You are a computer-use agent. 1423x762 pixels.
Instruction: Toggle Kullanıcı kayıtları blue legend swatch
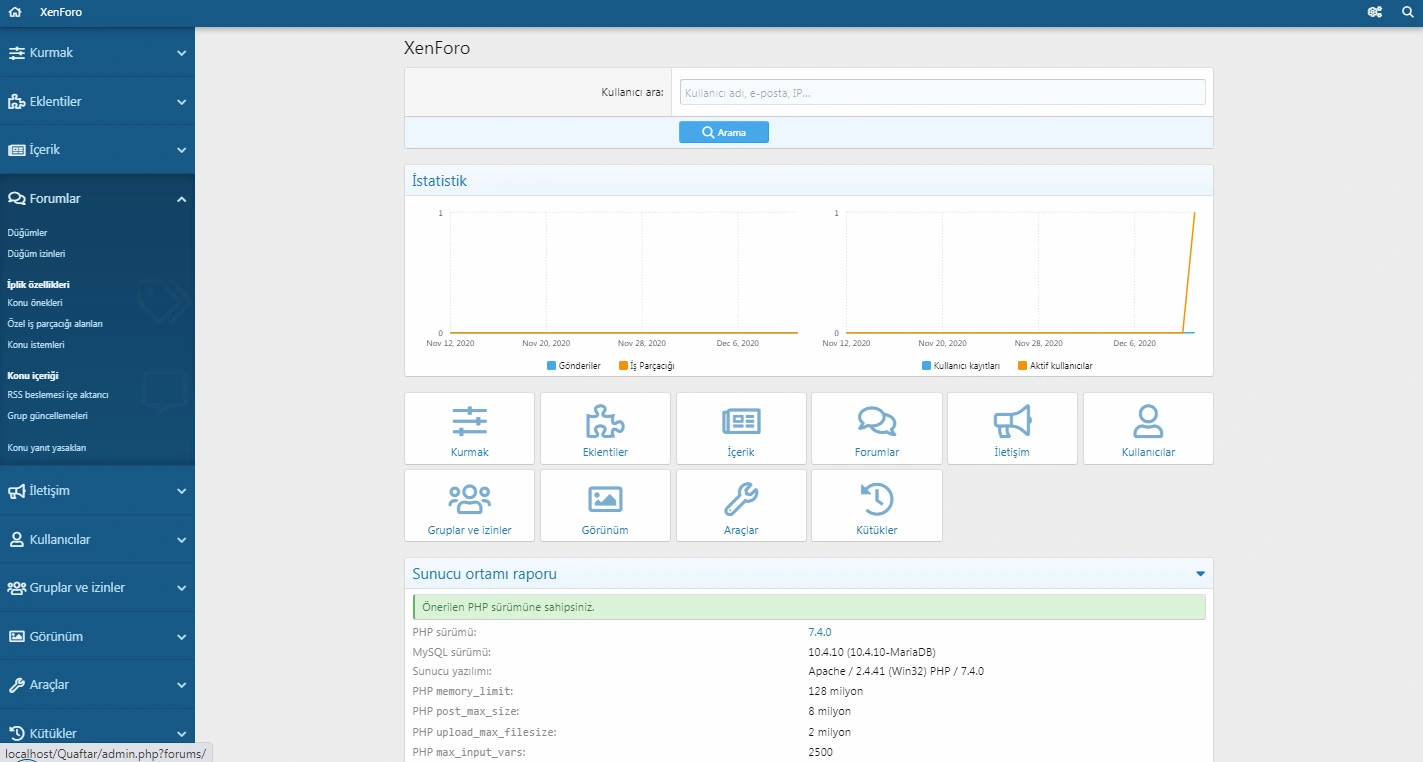coord(926,366)
